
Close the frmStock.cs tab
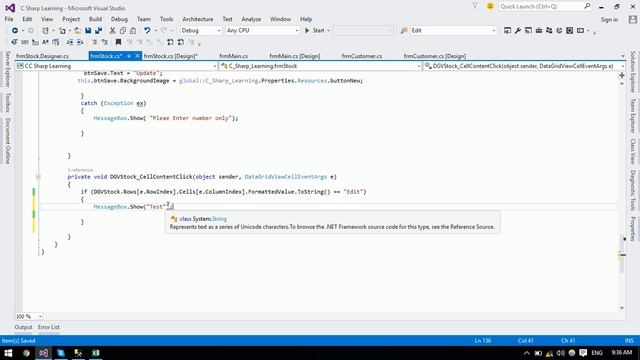[138, 56]
